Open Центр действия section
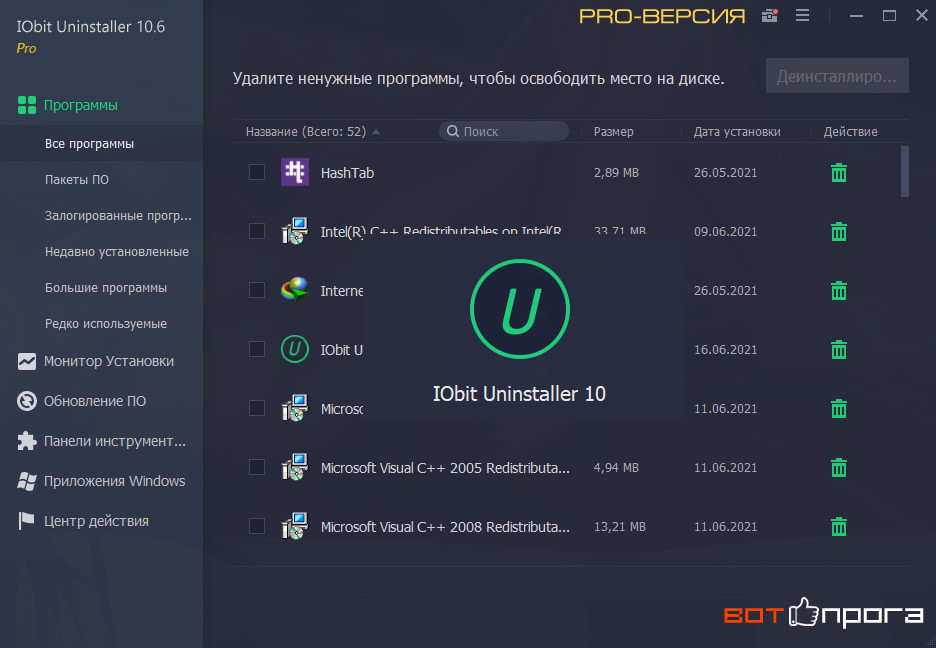Image resolution: width=936 pixels, height=648 pixels. pos(96,521)
